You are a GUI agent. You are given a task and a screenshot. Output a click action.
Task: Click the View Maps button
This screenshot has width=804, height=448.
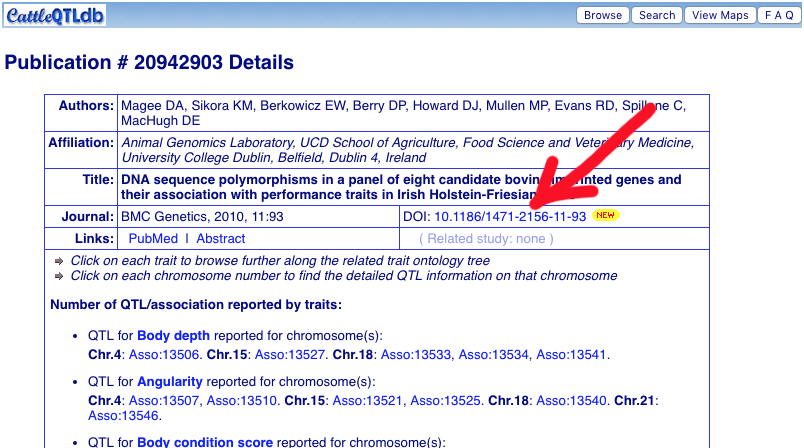tap(720, 15)
